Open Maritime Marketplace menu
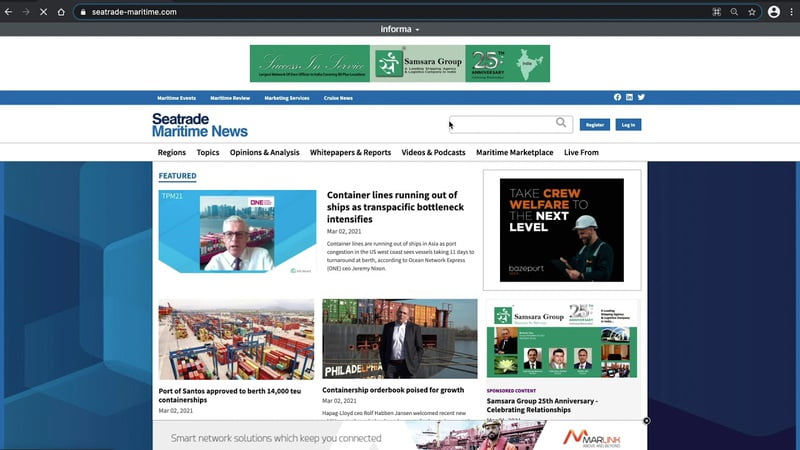 [514, 152]
